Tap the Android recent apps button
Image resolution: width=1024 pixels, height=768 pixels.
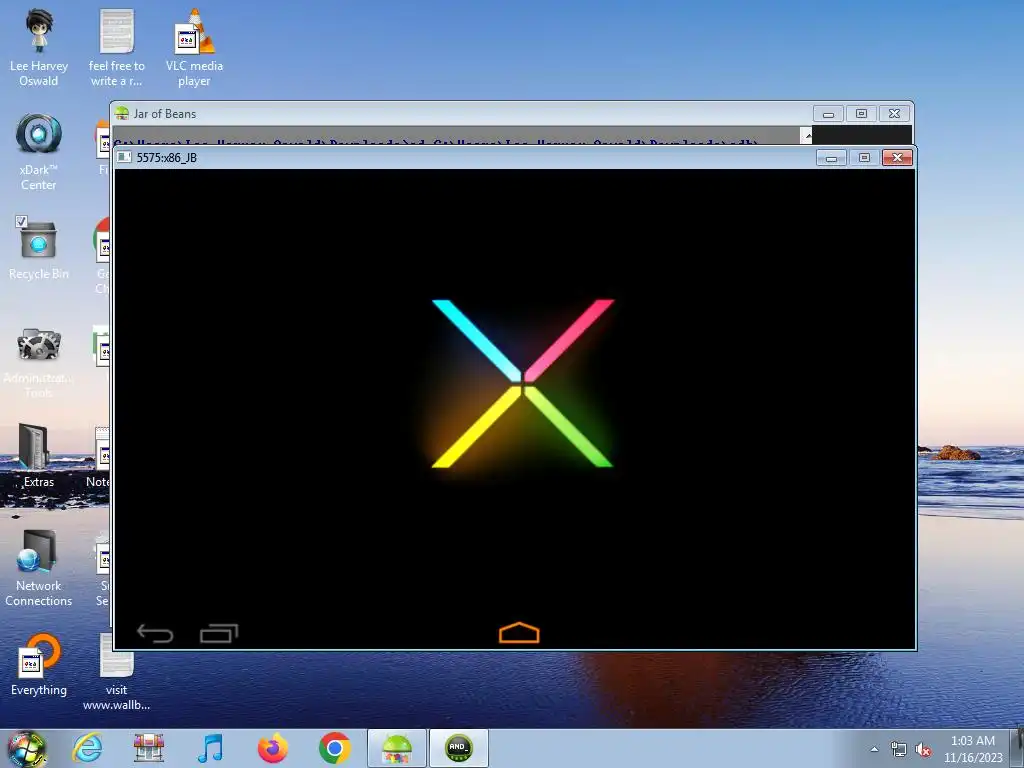219,633
